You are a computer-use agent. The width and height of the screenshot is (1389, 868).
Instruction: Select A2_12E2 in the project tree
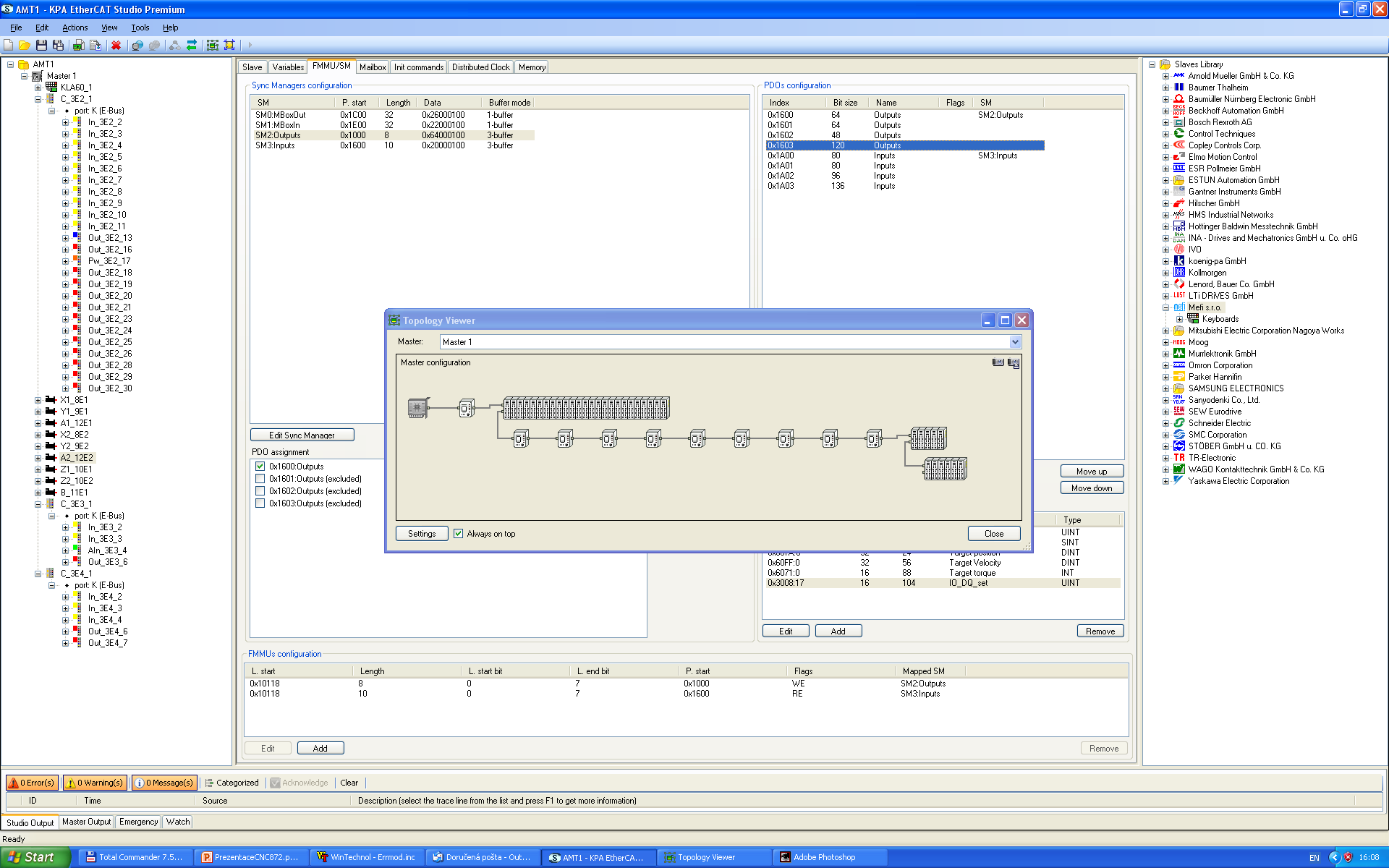click(76, 458)
